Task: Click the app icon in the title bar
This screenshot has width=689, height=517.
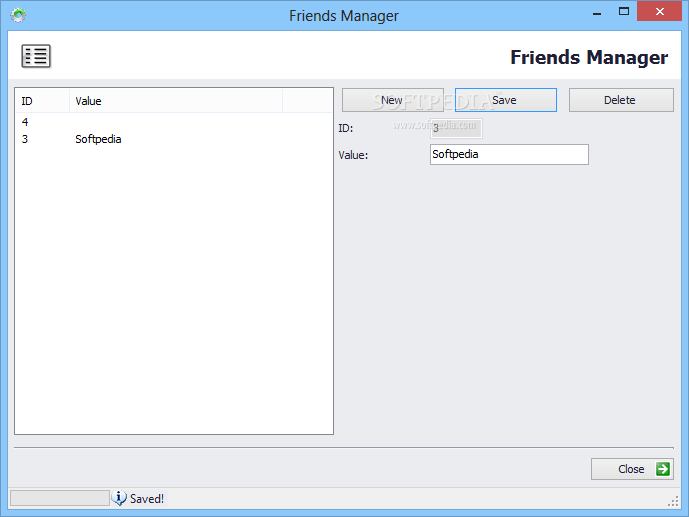Action: [x=18, y=15]
